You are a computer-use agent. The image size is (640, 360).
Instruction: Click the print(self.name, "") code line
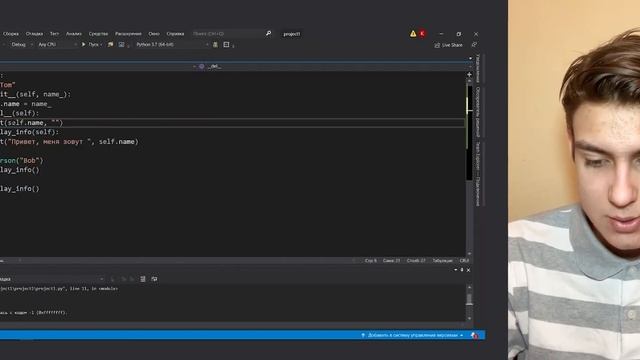(x=32, y=122)
